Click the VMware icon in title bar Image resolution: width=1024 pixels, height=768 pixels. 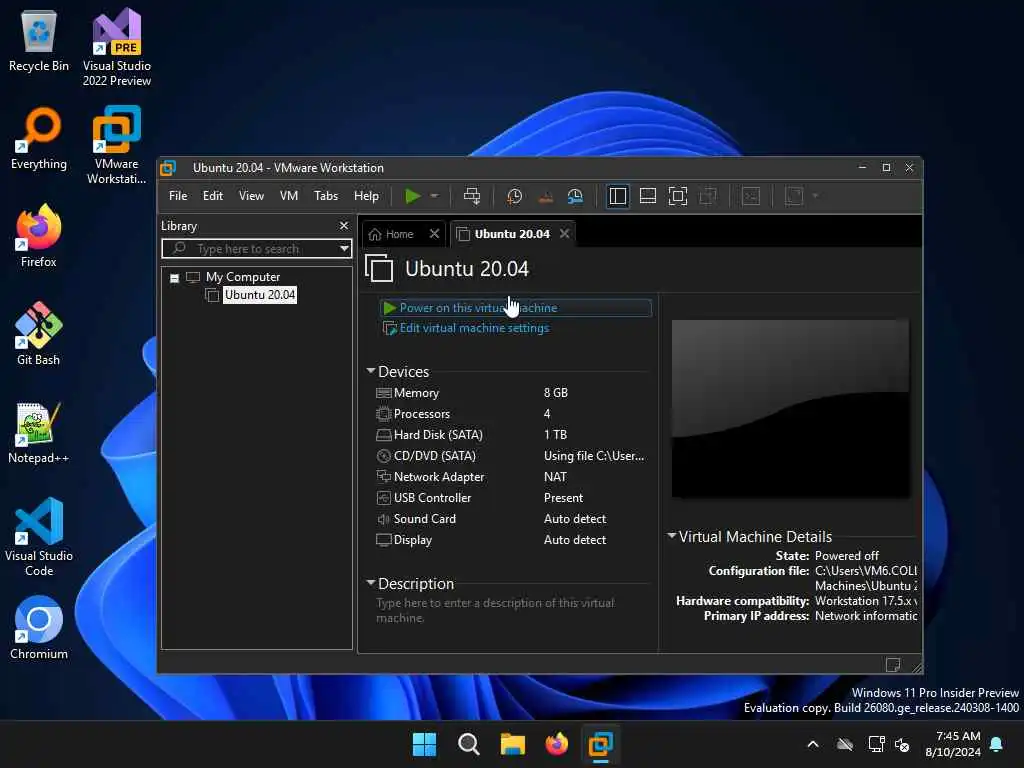[168, 168]
